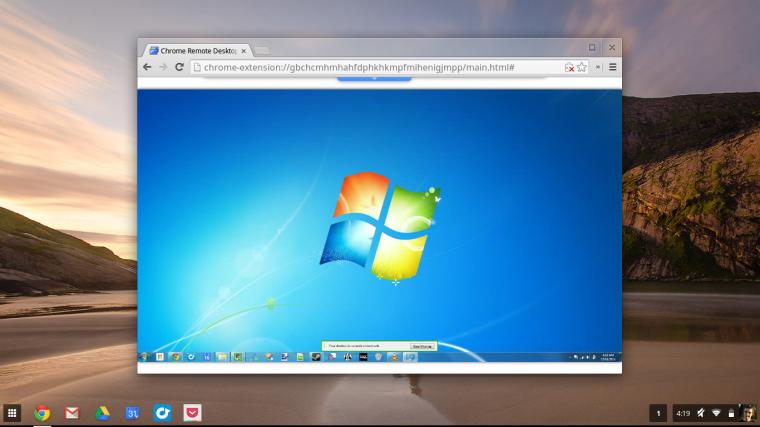Image resolution: width=760 pixels, height=427 pixels.
Task: Click the blue circular arrow shelf app
Action: (x=162, y=413)
